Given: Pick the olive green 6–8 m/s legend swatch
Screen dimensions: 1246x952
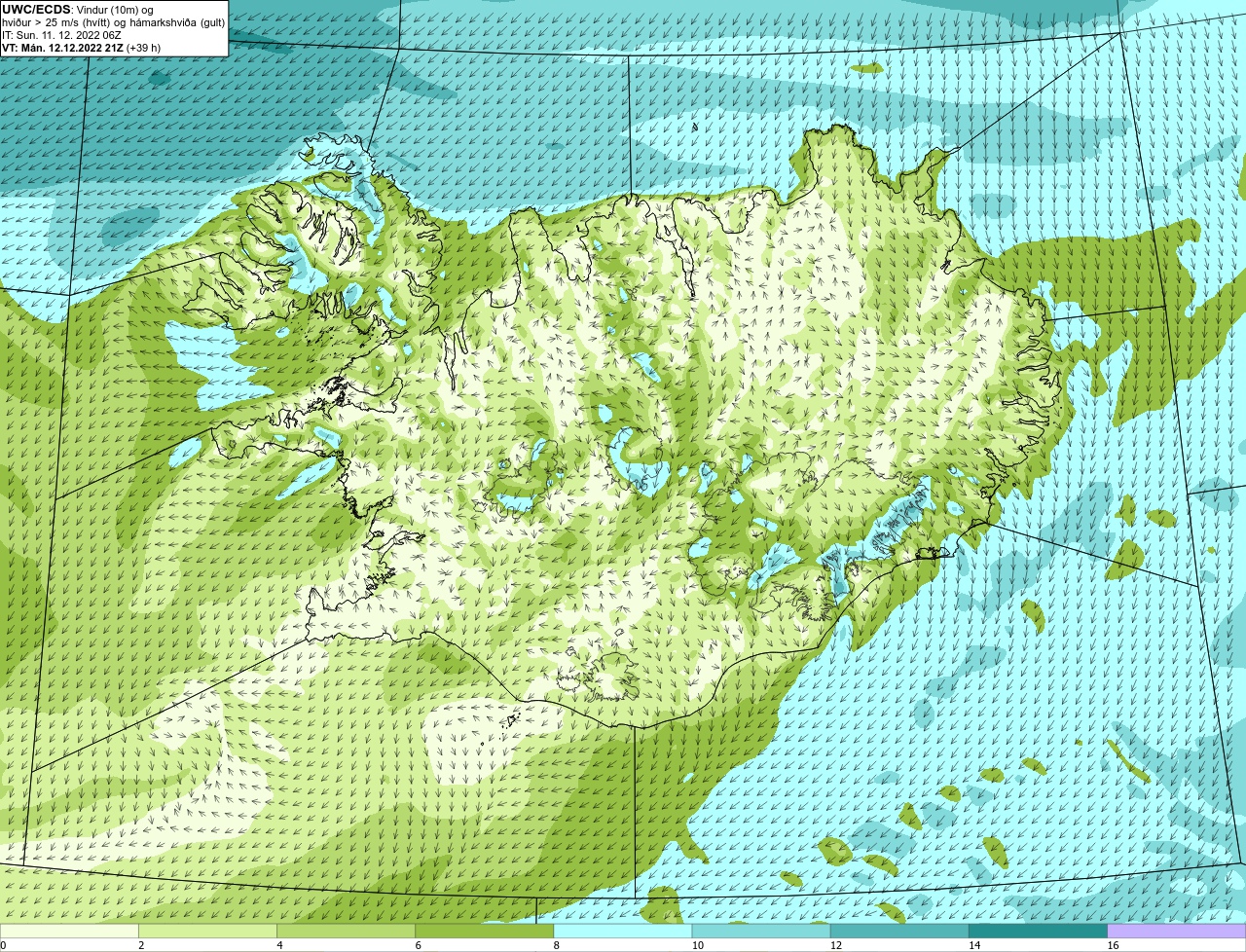Looking at the screenshot, I should click(x=484, y=931).
